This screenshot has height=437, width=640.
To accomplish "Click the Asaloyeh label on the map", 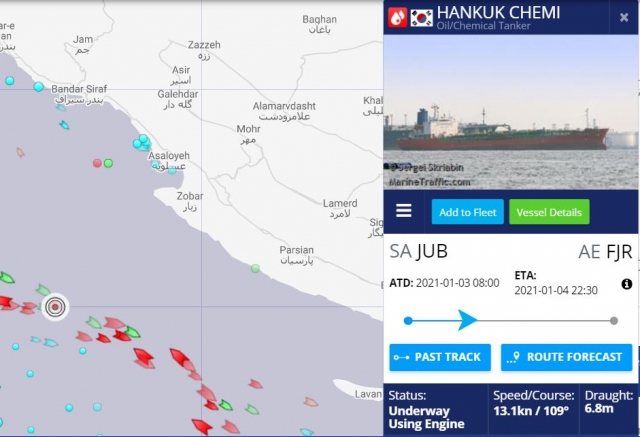I will pyautogui.click(x=169, y=155).
